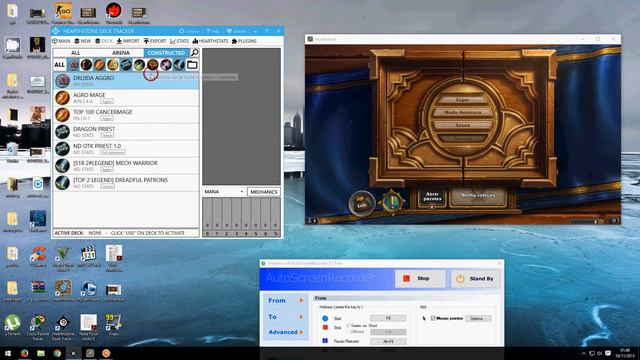Filter decks by Warlock class icon
Image resolution: width=640 pixels, height=360 pixels.
point(166,65)
